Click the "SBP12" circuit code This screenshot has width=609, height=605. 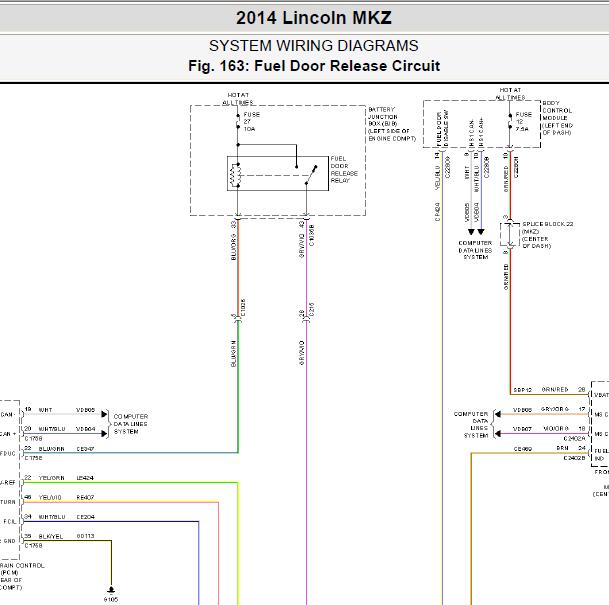[x=522, y=389]
